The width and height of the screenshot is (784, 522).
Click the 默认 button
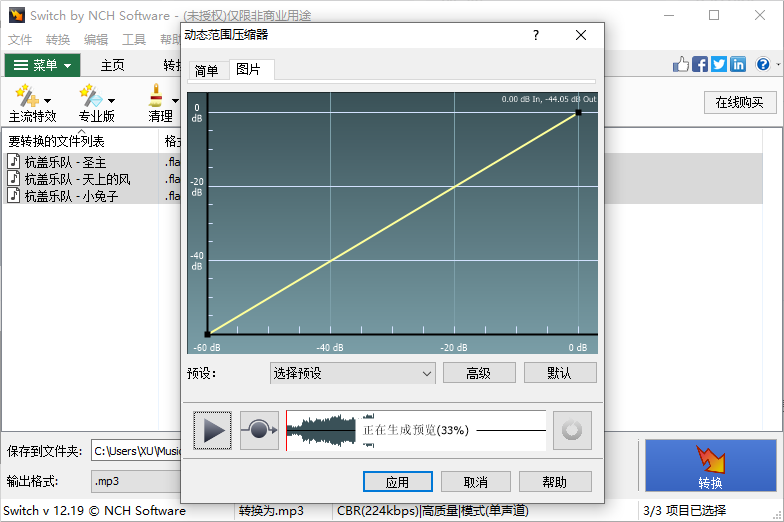(x=560, y=373)
